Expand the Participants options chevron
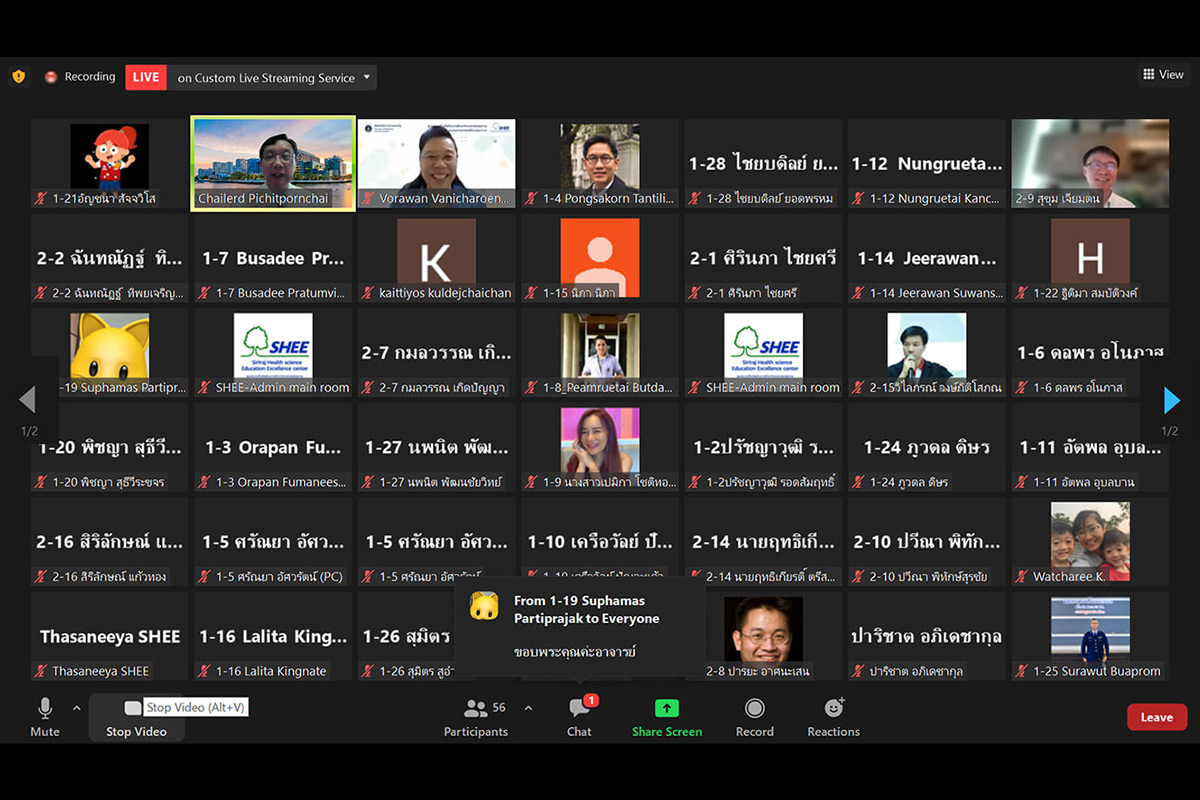This screenshot has height=800, width=1200. pos(528,708)
